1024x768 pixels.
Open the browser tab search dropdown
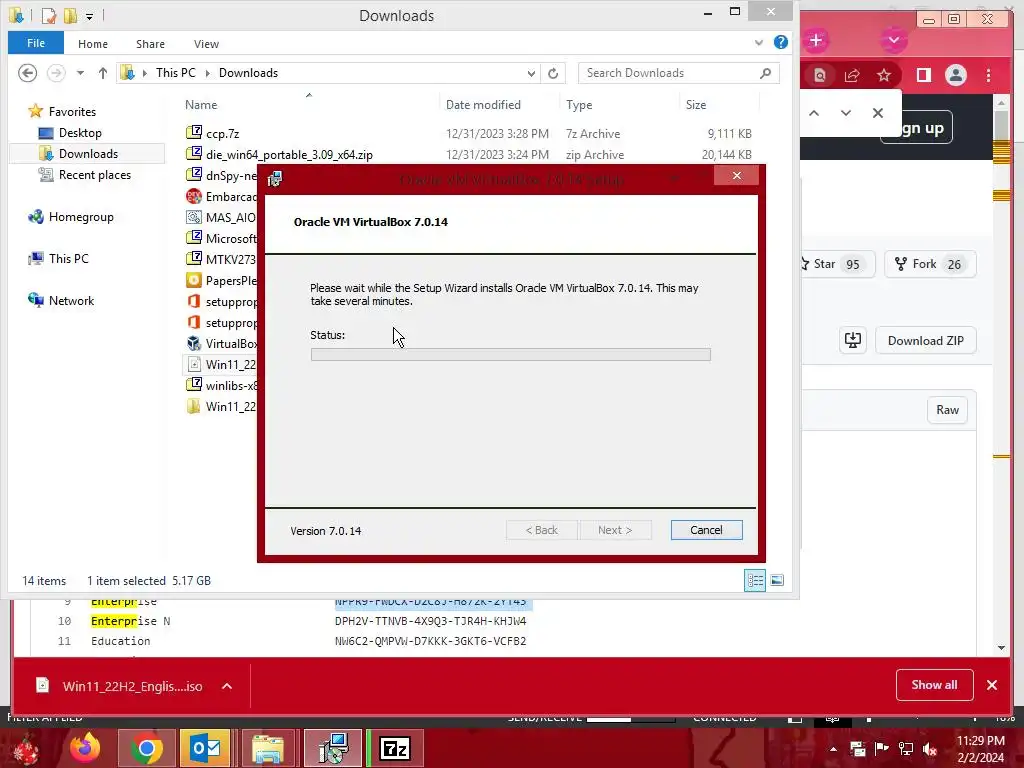(893, 40)
